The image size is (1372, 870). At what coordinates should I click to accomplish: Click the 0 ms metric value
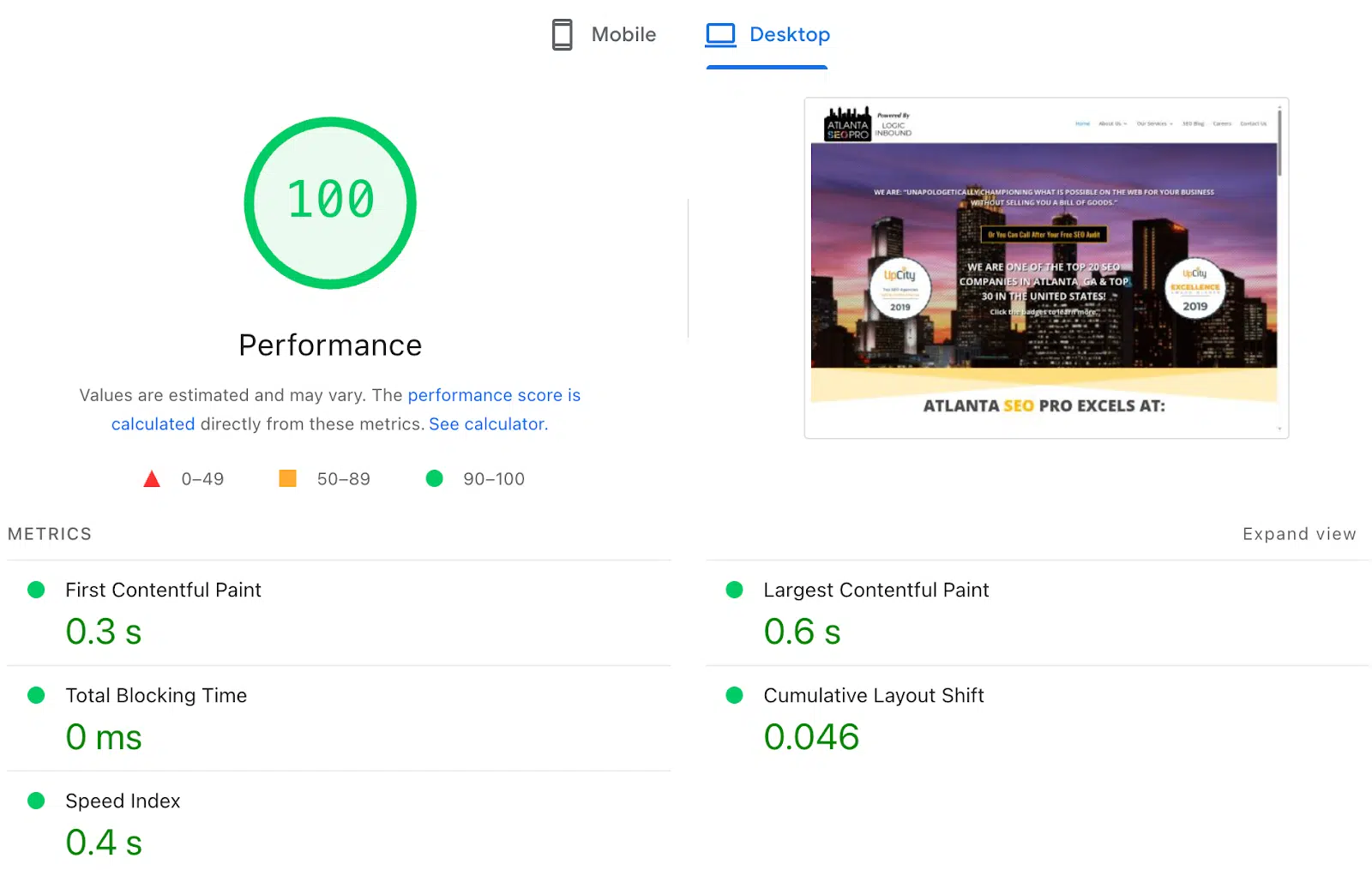103,737
